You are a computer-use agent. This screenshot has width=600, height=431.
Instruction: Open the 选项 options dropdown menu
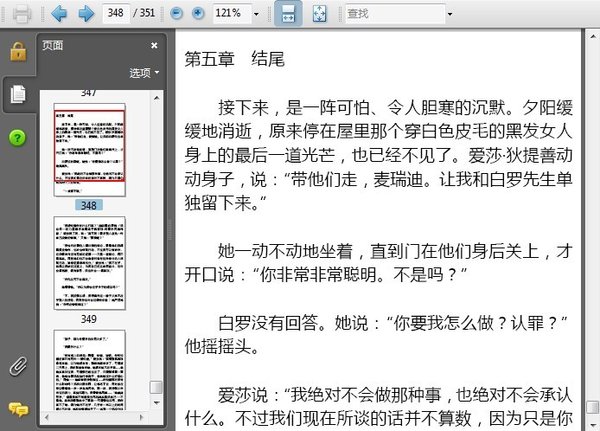(x=144, y=73)
